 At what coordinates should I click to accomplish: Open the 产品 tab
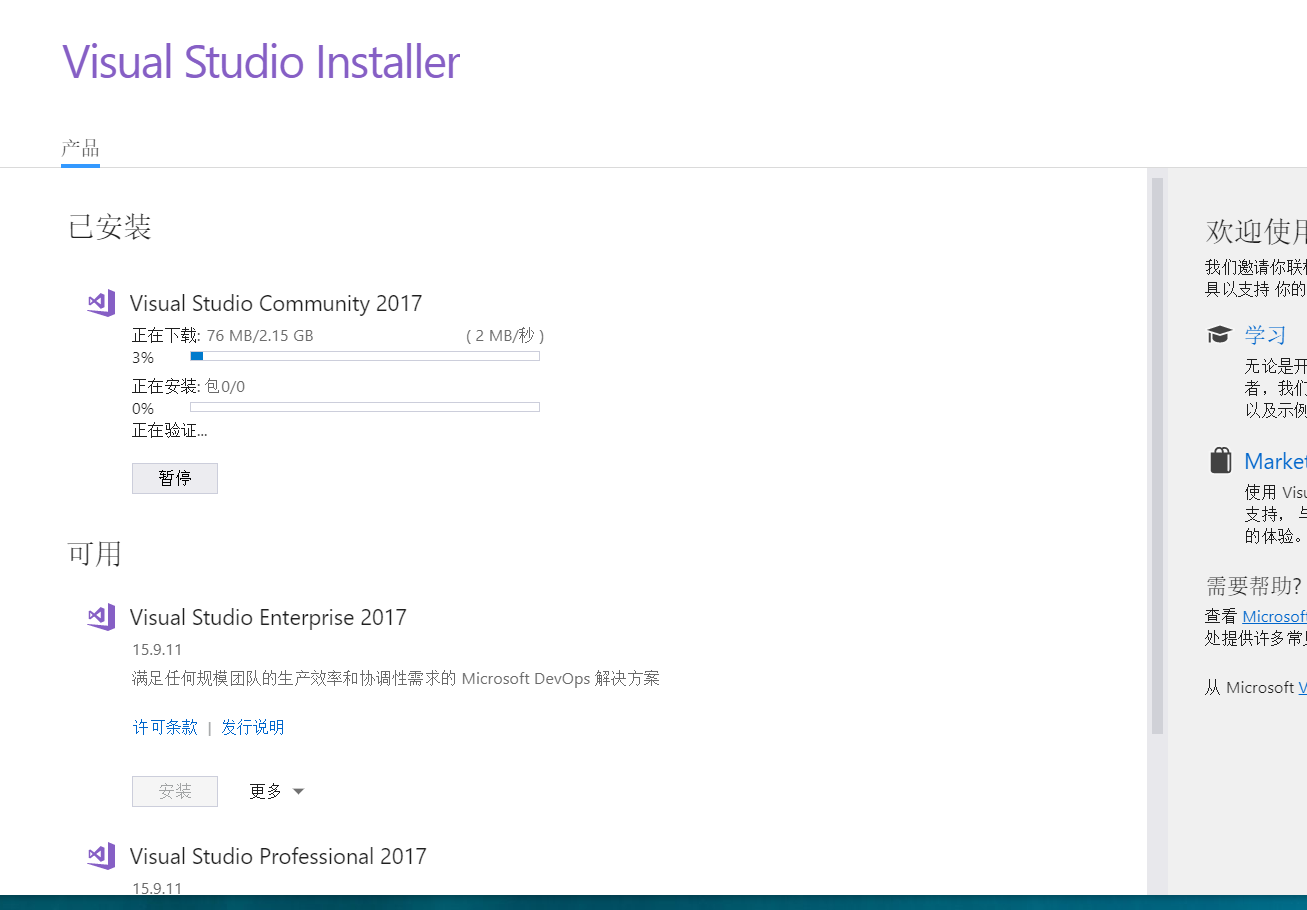click(x=80, y=150)
